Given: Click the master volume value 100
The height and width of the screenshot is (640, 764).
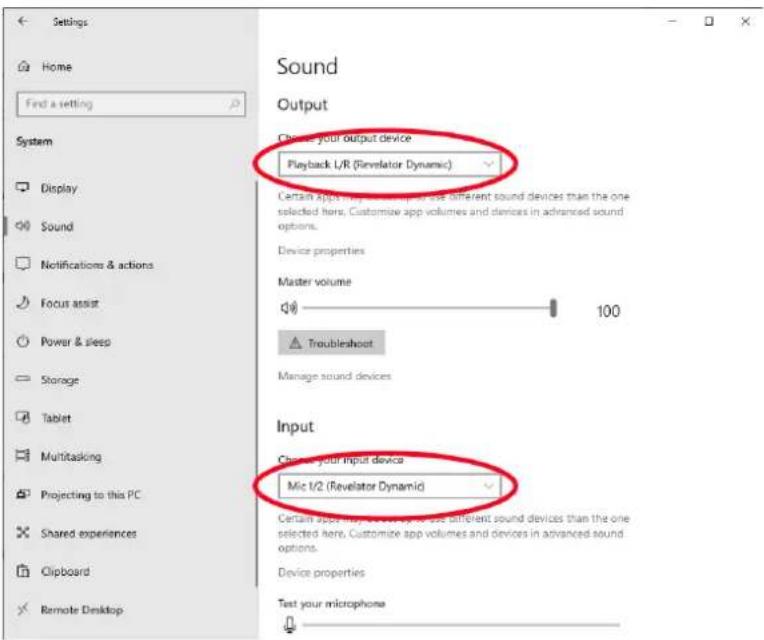Looking at the screenshot, I should 609,311.
